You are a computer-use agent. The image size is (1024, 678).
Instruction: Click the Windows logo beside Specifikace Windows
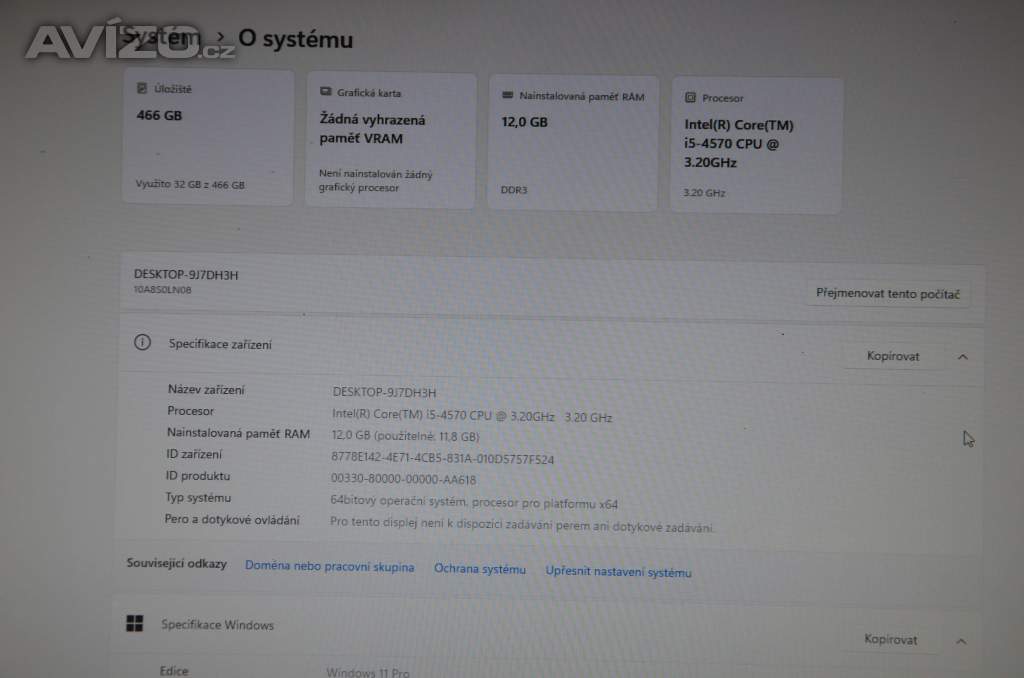[134, 624]
